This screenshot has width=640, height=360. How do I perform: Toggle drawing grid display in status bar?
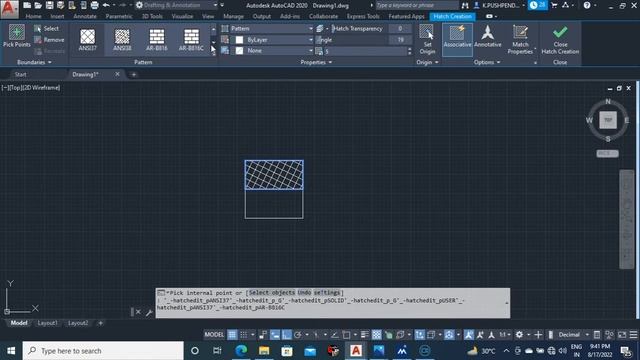point(232,335)
